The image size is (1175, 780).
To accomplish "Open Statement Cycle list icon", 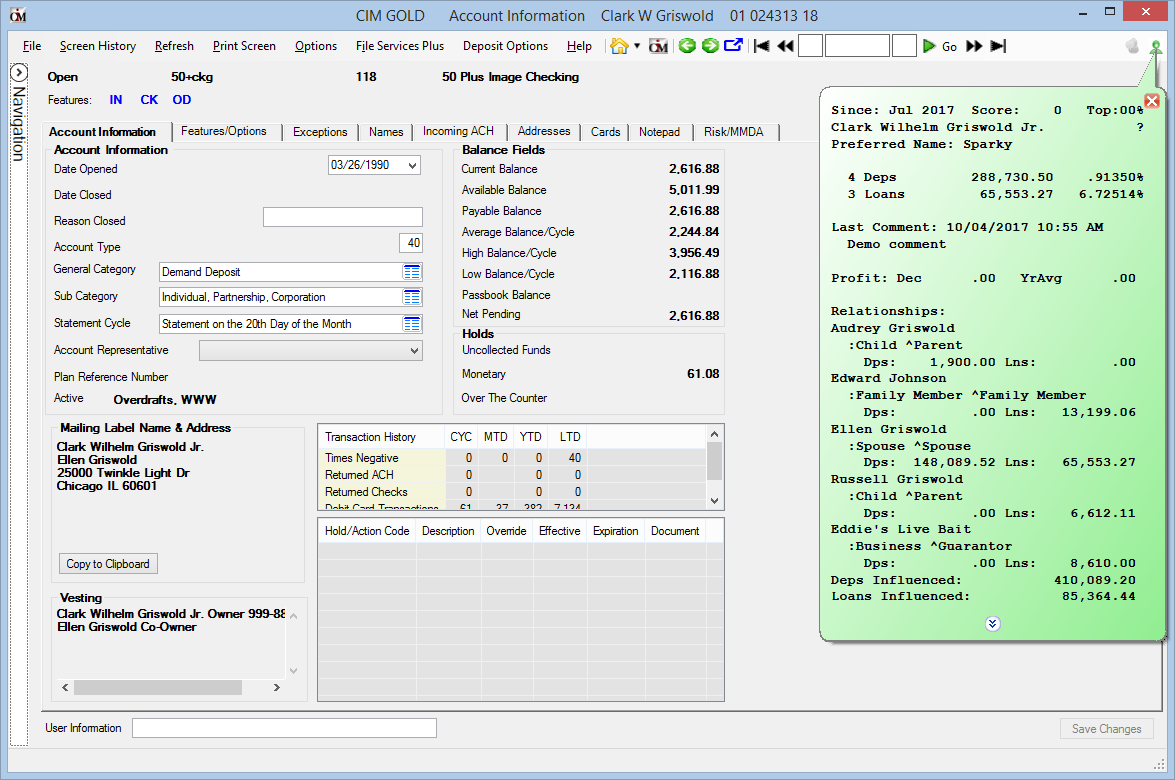I will point(411,324).
